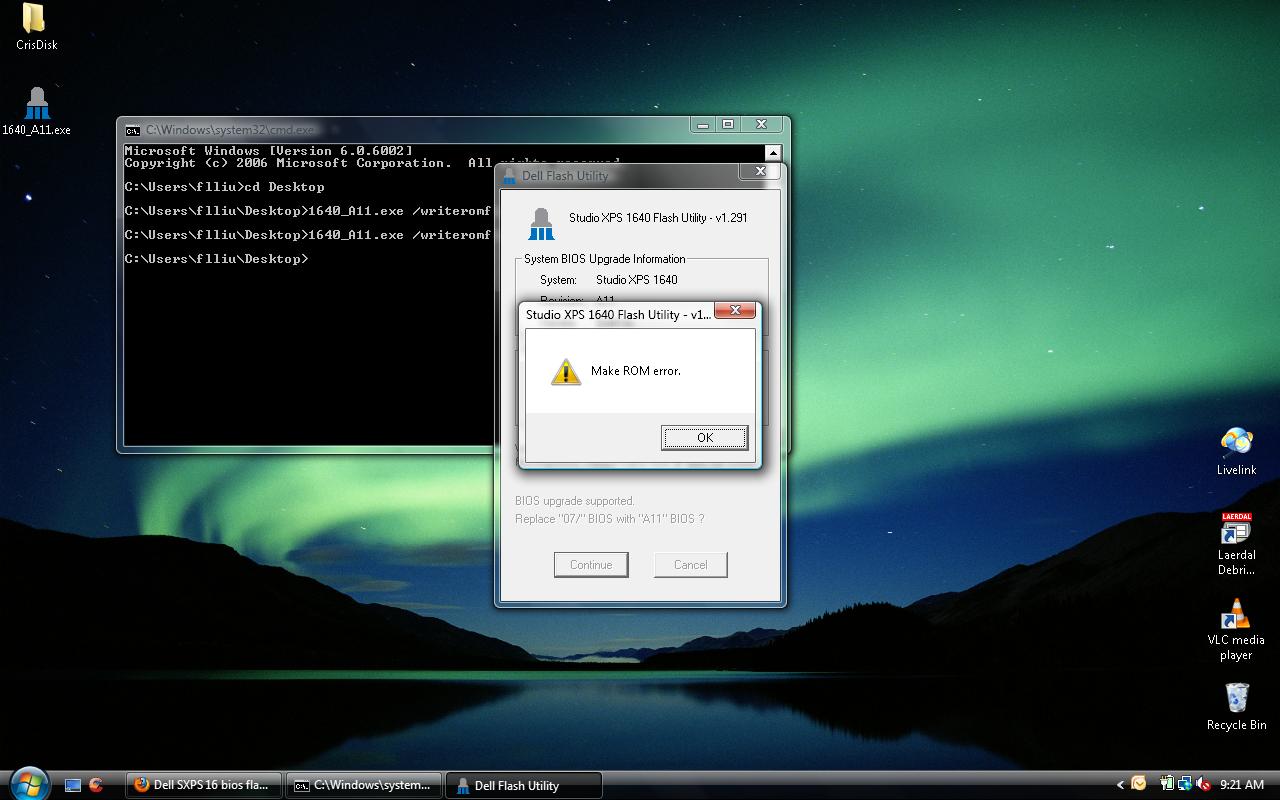Viewport: 1280px width, 800px height.
Task: Click Continue in Dell Flash Utility
Action: tap(591, 565)
